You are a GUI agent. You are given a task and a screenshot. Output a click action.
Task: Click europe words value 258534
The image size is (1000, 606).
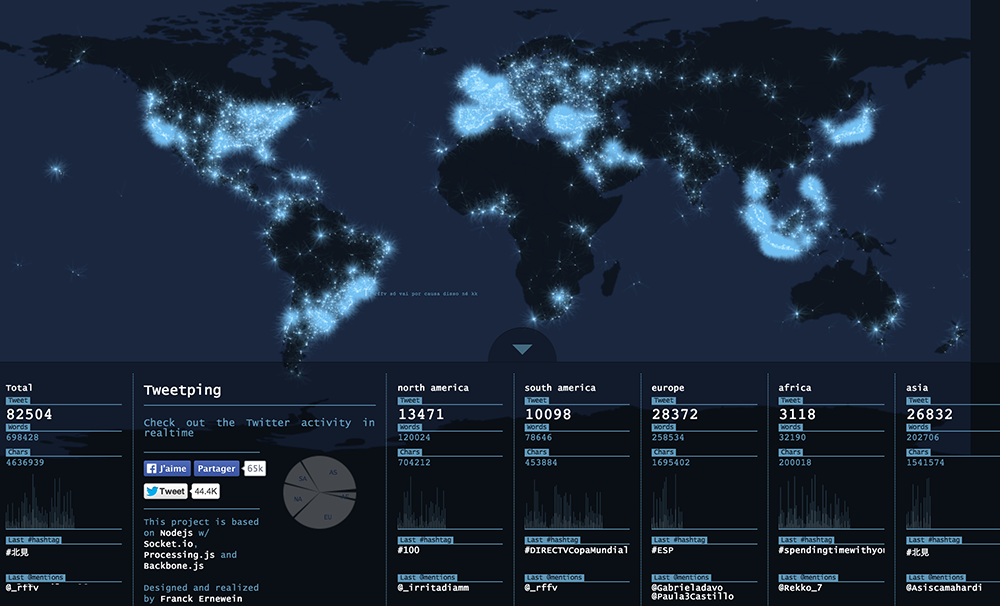[x=668, y=438]
